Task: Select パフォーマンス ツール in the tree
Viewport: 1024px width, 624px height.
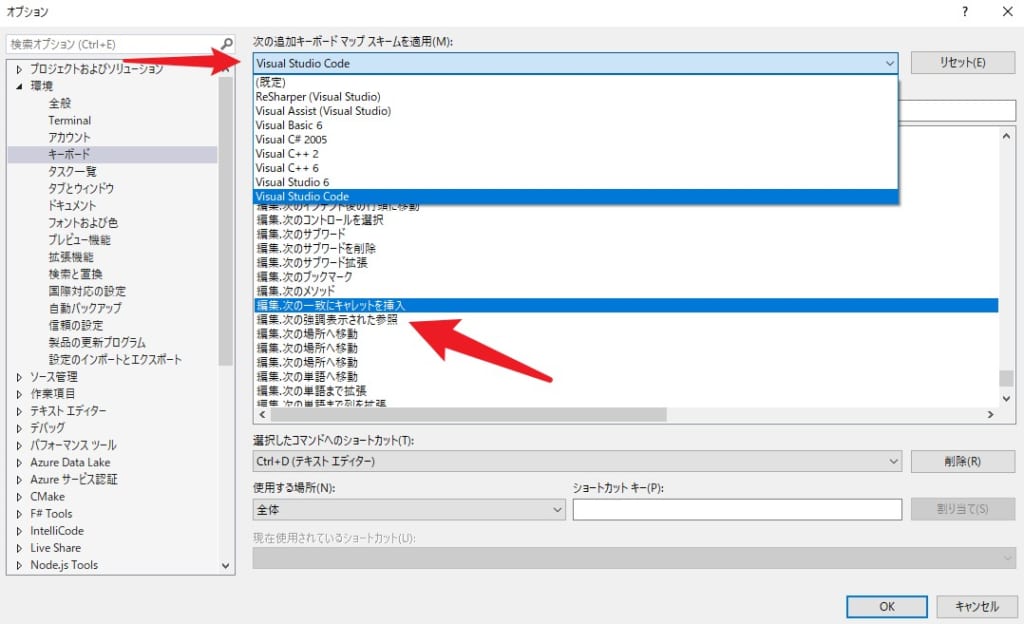Action: pyautogui.click(x=73, y=445)
